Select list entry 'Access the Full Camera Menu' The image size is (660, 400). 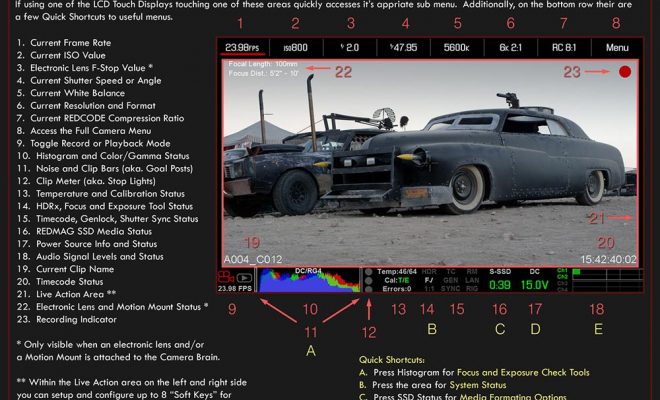[90, 131]
